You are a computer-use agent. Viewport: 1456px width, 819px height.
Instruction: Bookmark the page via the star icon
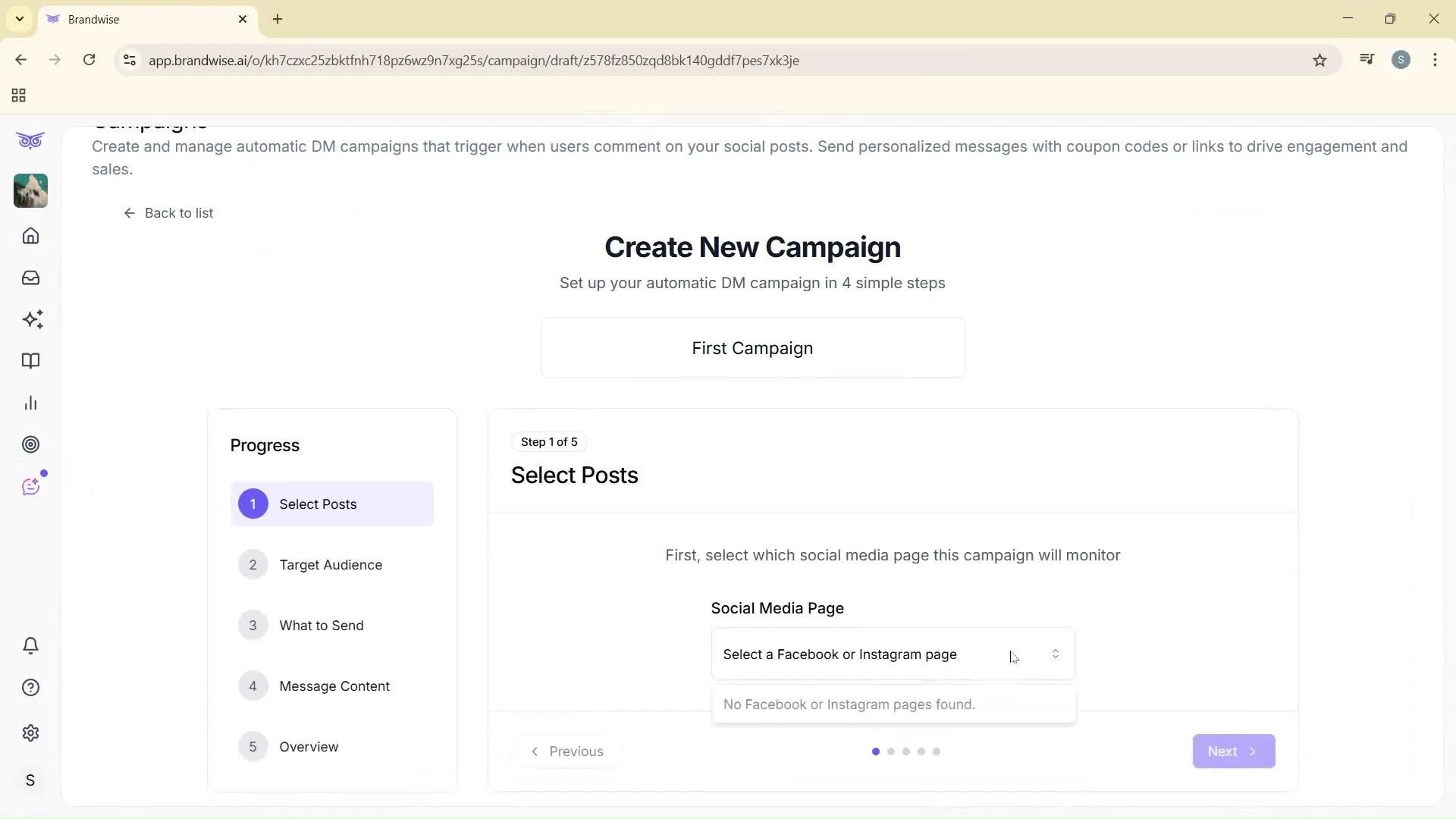1319,60
